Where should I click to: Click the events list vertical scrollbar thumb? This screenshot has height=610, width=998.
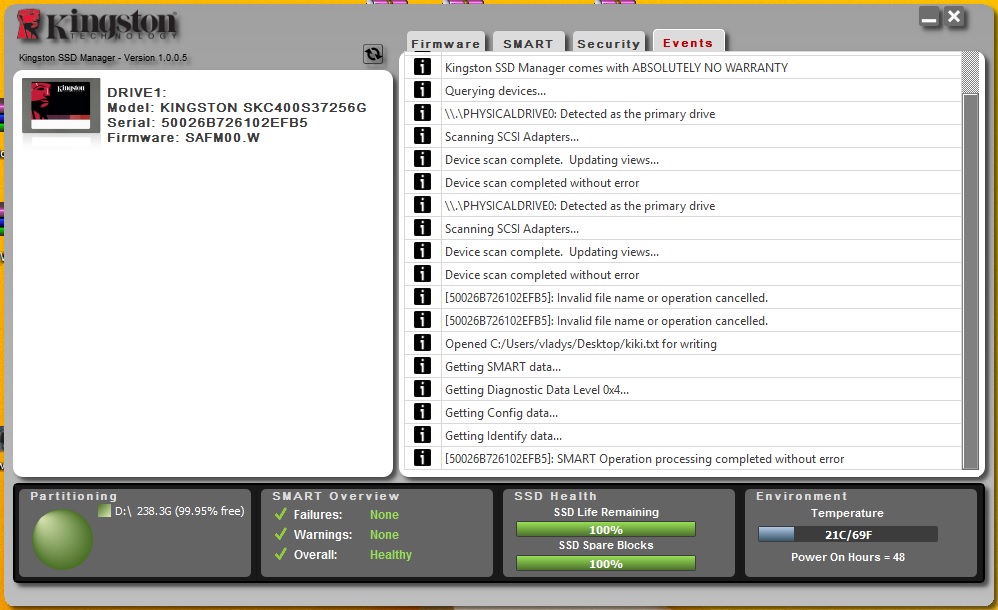[x=970, y=281]
